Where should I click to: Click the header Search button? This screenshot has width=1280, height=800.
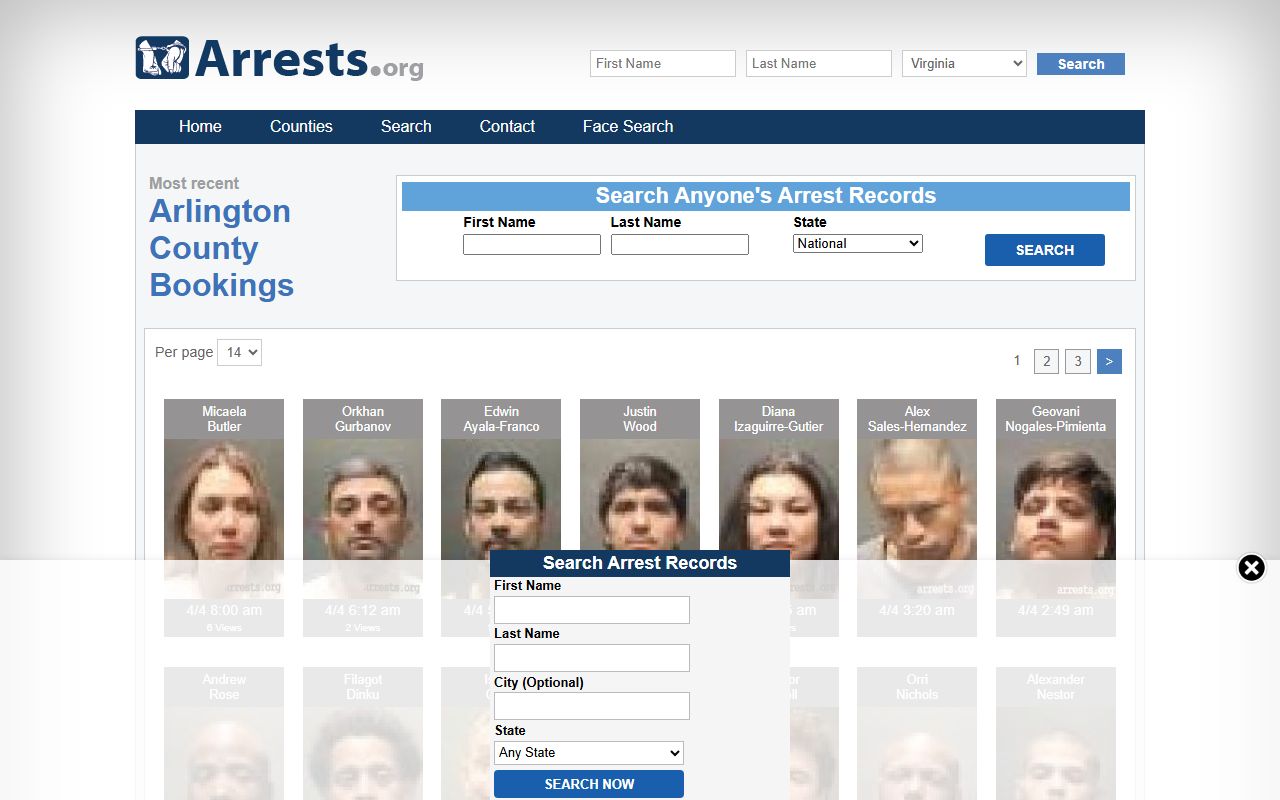pyautogui.click(x=1081, y=64)
